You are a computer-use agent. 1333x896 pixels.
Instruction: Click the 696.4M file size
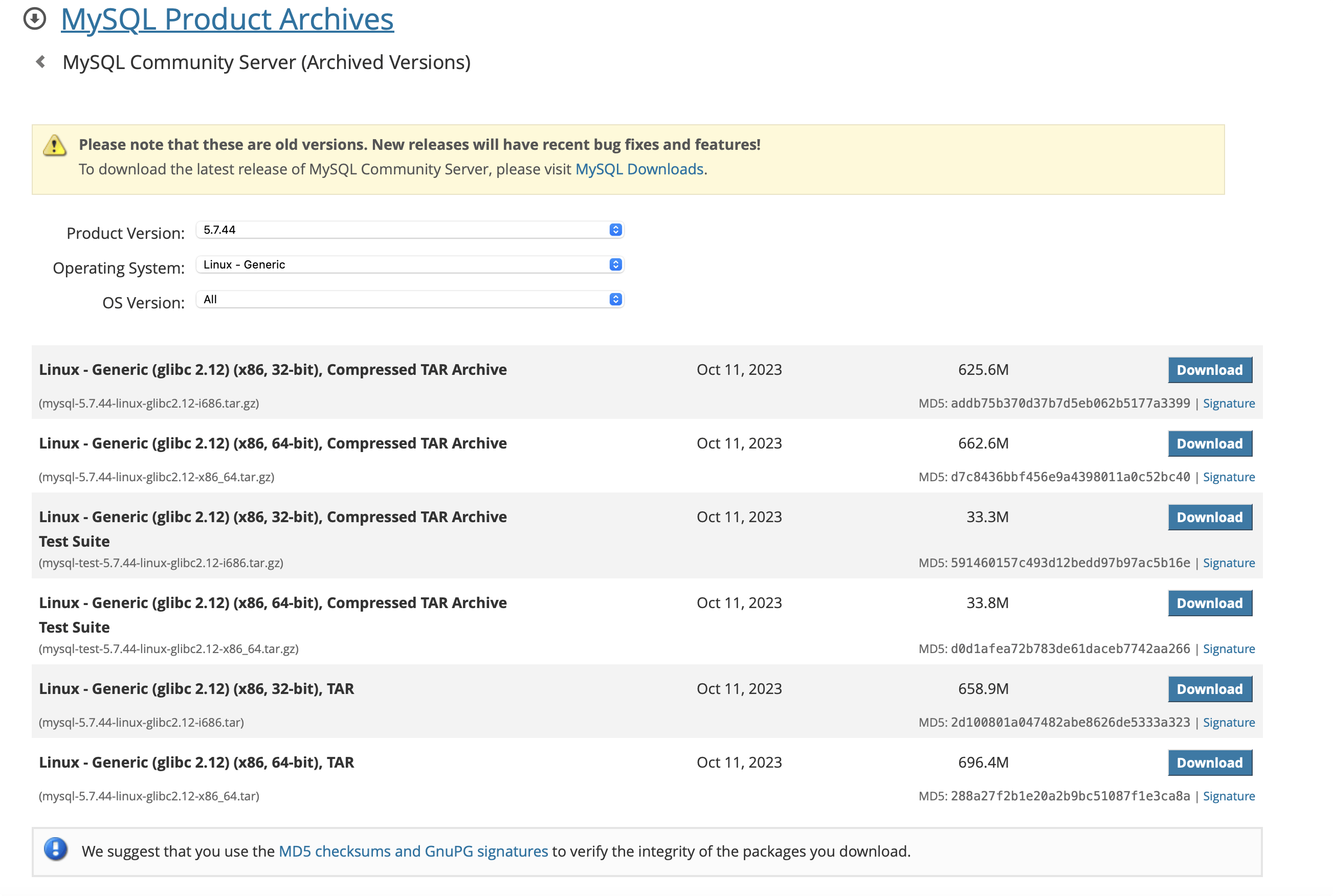point(983,763)
